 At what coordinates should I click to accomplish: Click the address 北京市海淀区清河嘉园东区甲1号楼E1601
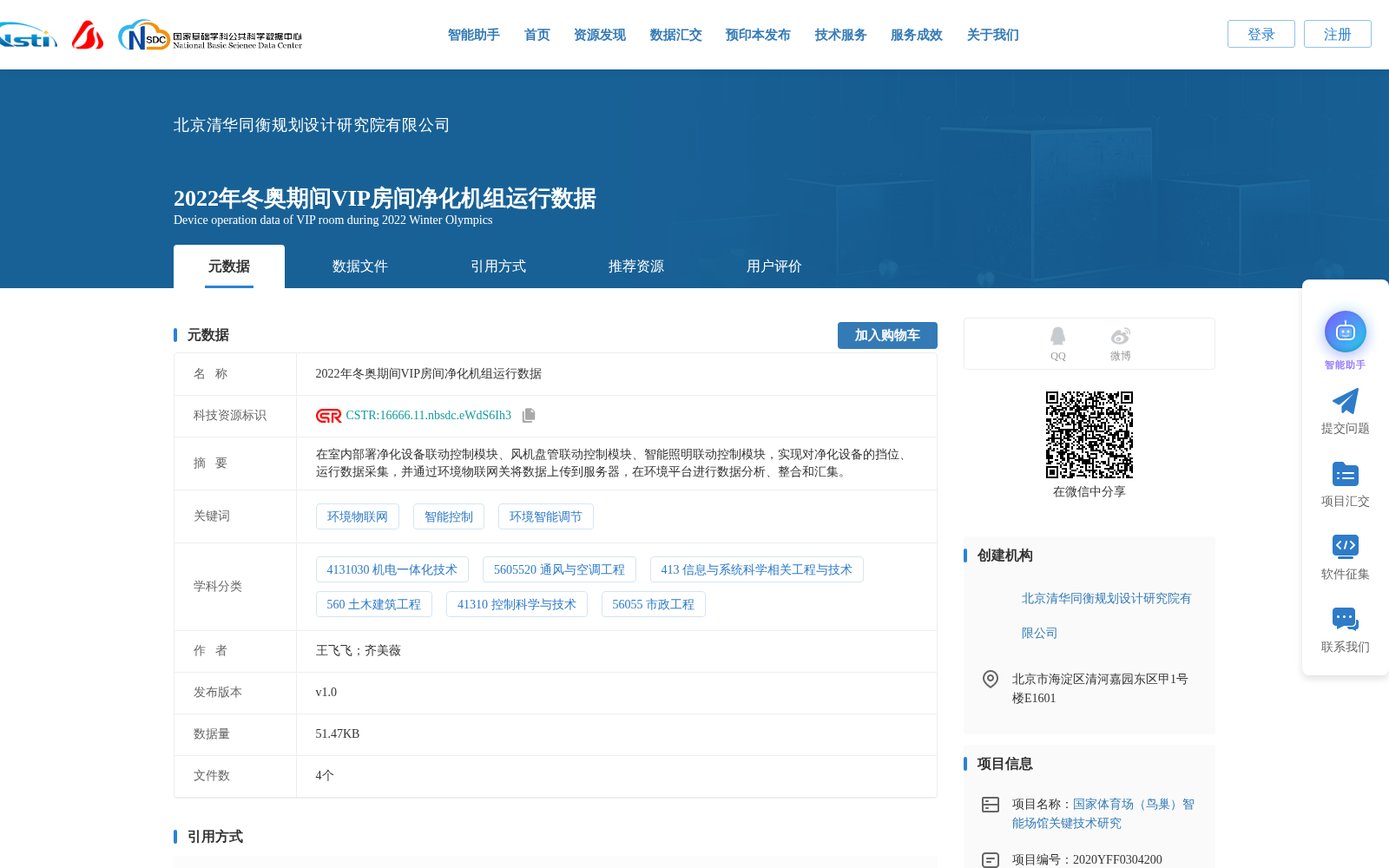[1099, 688]
